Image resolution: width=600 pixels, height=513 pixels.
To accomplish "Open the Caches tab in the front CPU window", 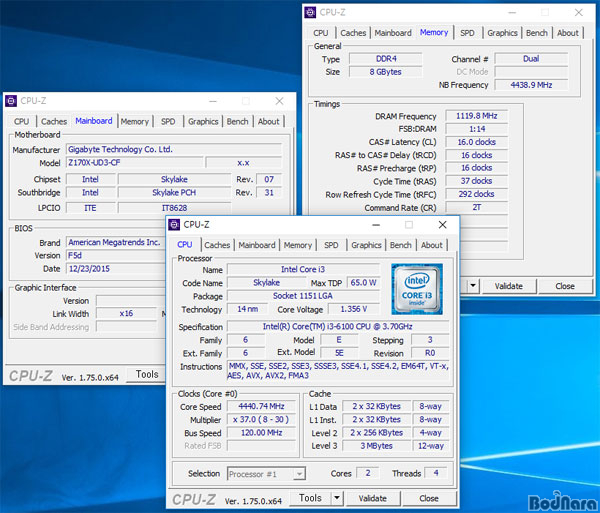I will coord(217,245).
